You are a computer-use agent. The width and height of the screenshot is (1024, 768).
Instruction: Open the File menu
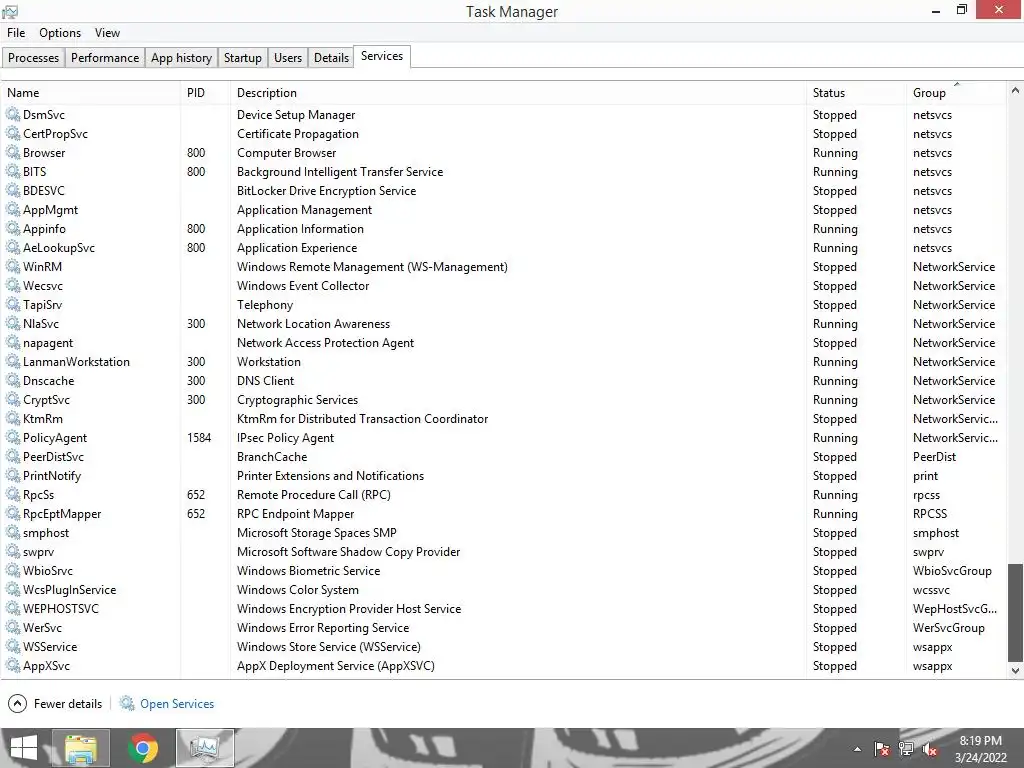pyautogui.click(x=16, y=33)
